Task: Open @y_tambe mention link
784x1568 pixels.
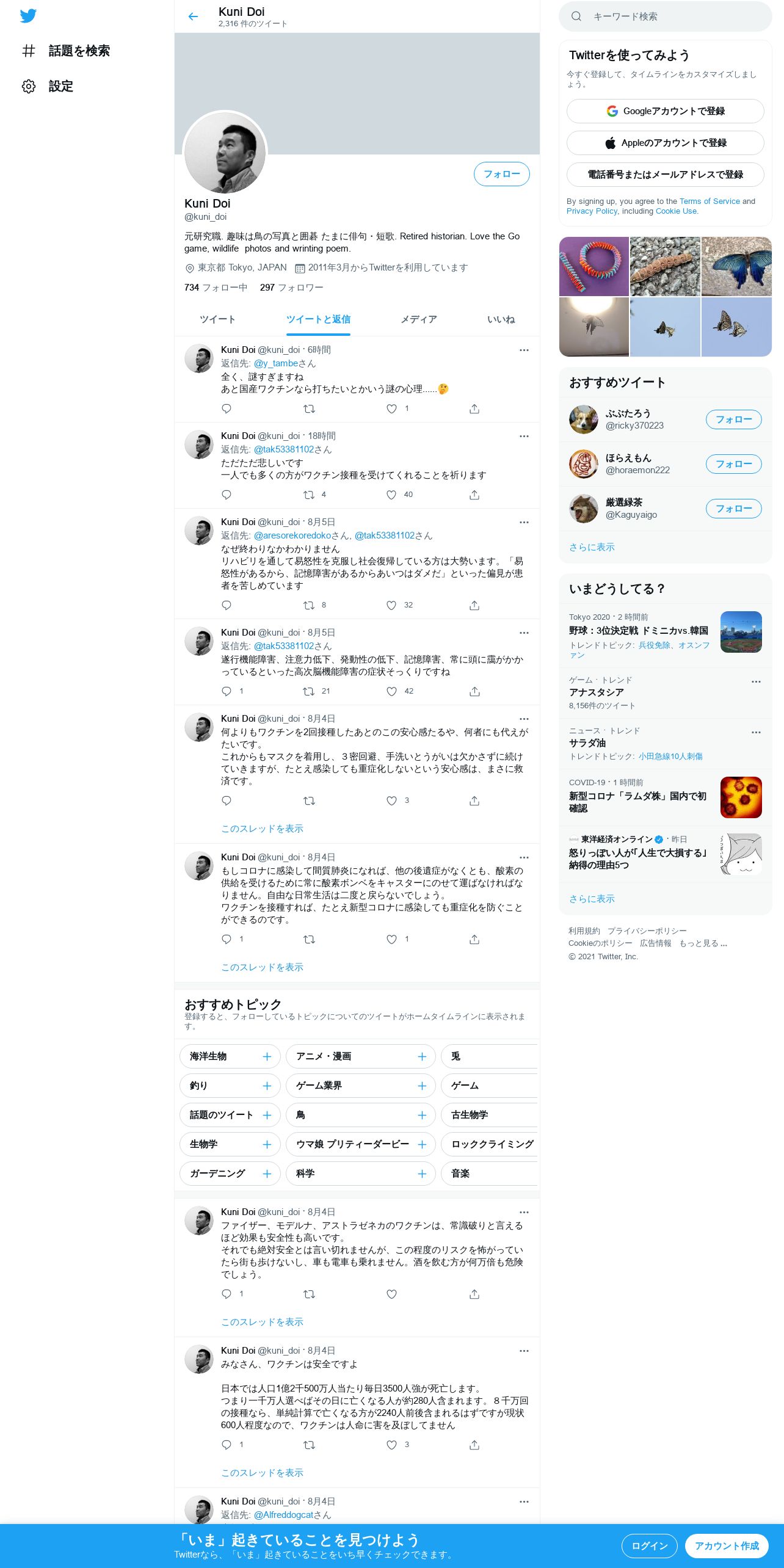Action: coord(276,363)
